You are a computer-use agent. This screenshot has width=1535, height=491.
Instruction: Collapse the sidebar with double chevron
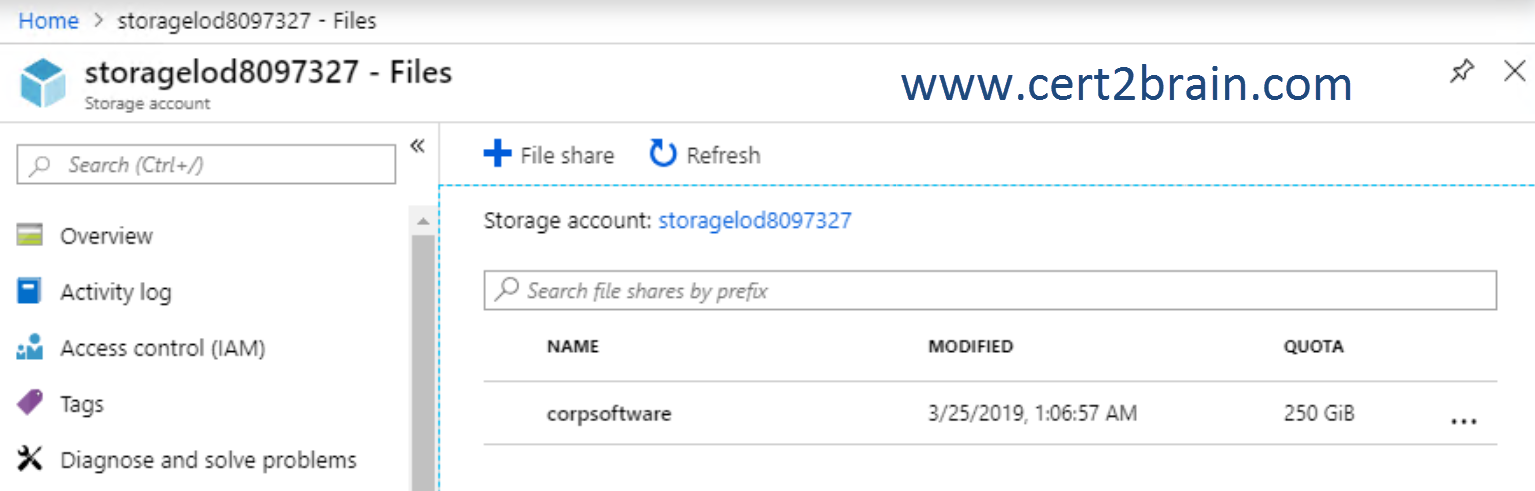coord(418,147)
